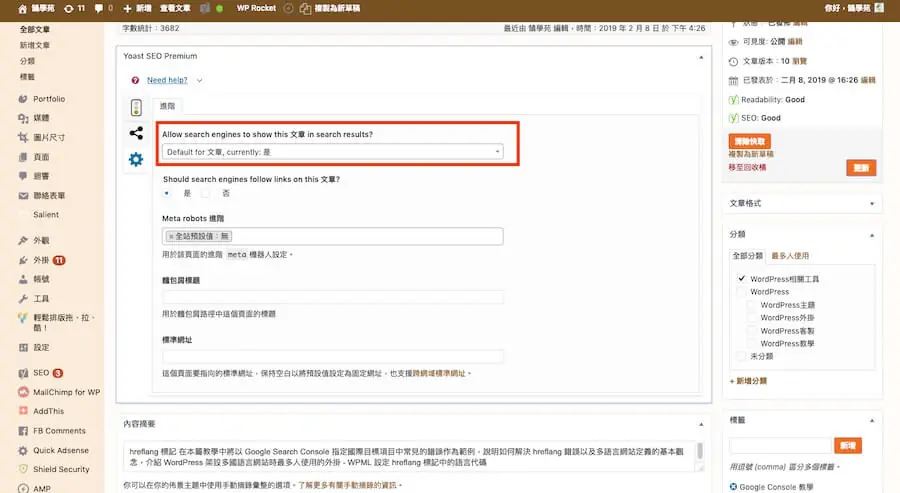Check the 未分類 uncategorized category
900x493 pixels.
coord(742,356)
